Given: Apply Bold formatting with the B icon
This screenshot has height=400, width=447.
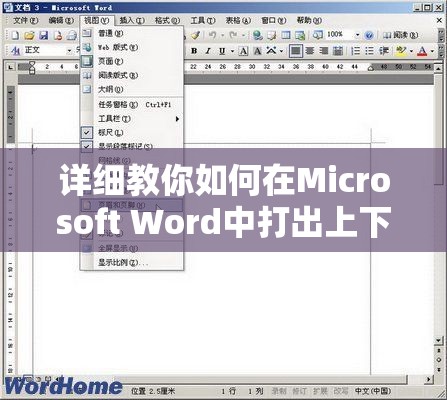Looking at the screenshot, I should pos(194,51).
